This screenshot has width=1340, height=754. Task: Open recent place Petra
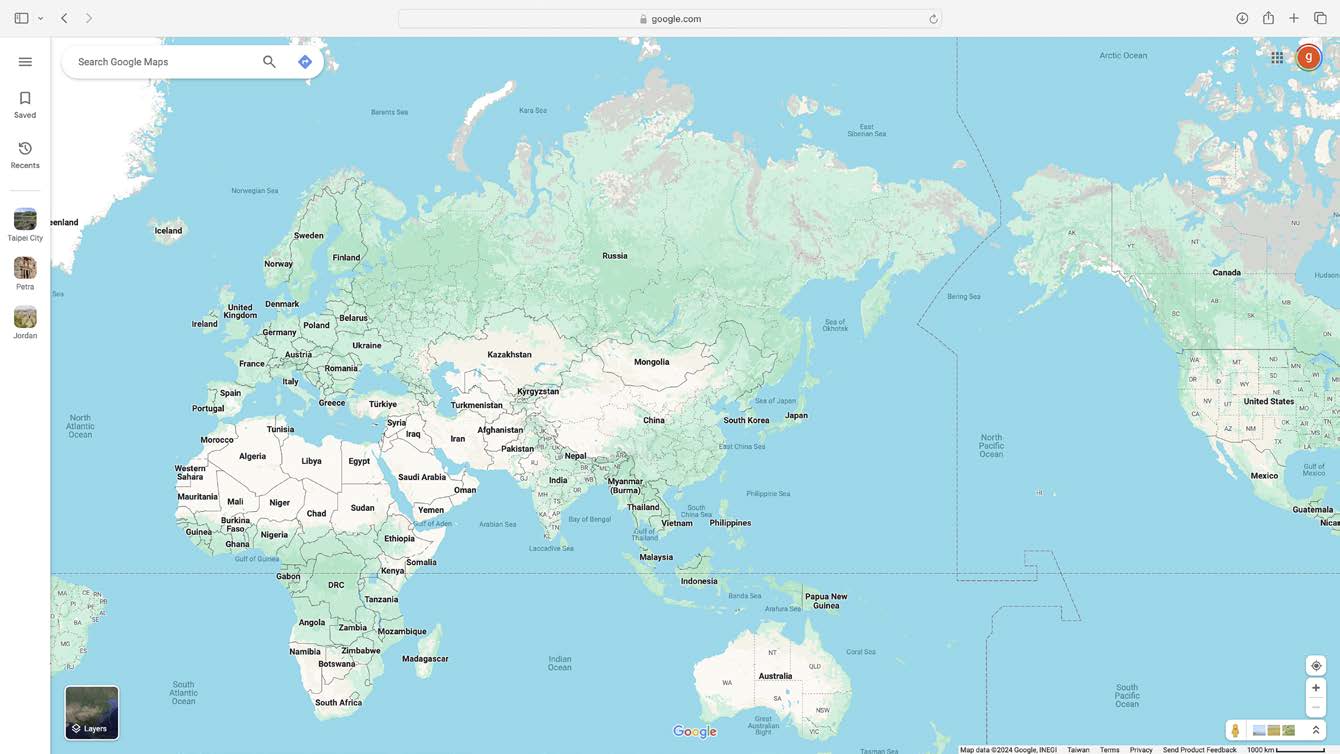25,274
